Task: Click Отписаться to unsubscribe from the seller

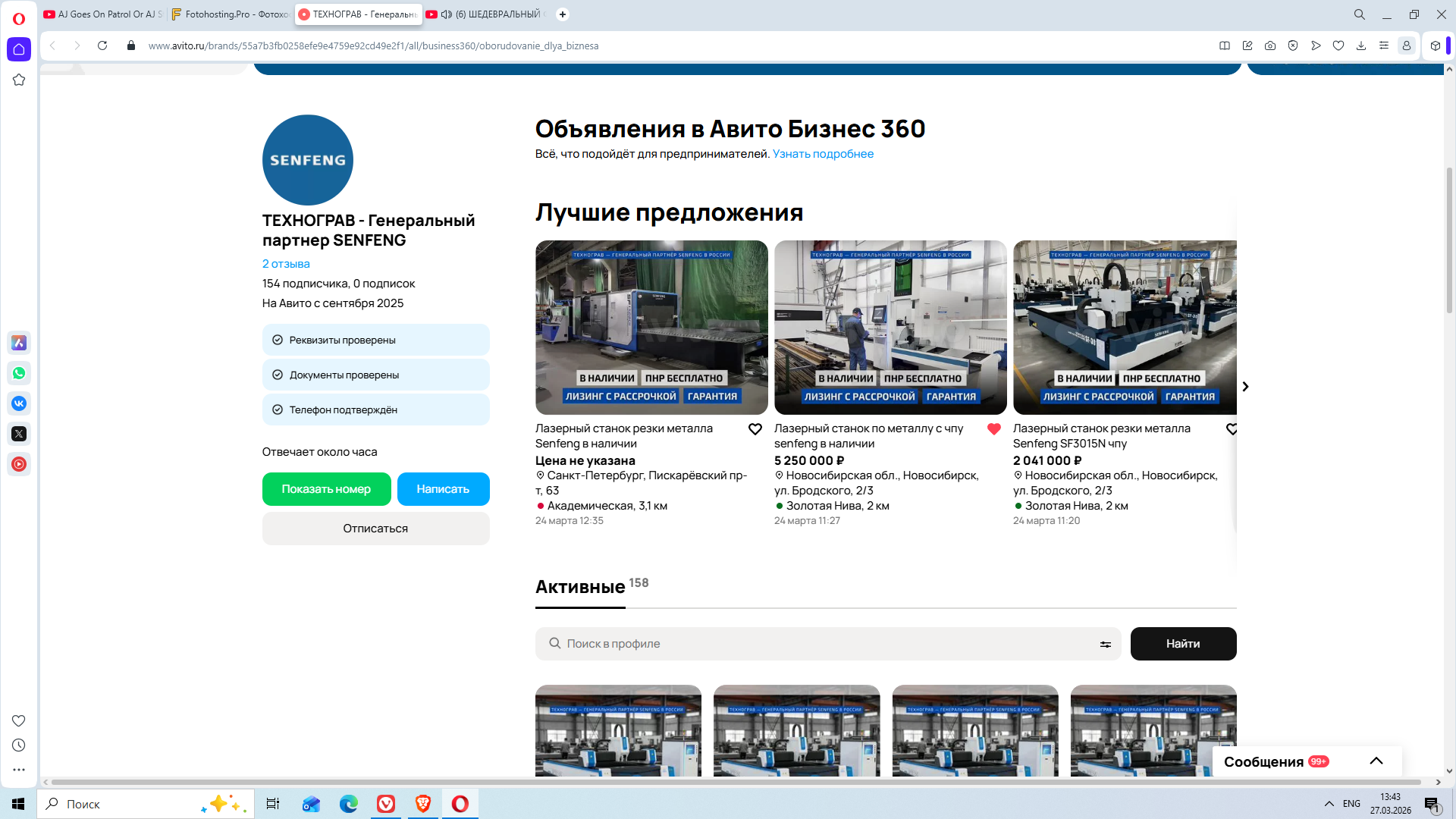Action: (x=375, y=529)
